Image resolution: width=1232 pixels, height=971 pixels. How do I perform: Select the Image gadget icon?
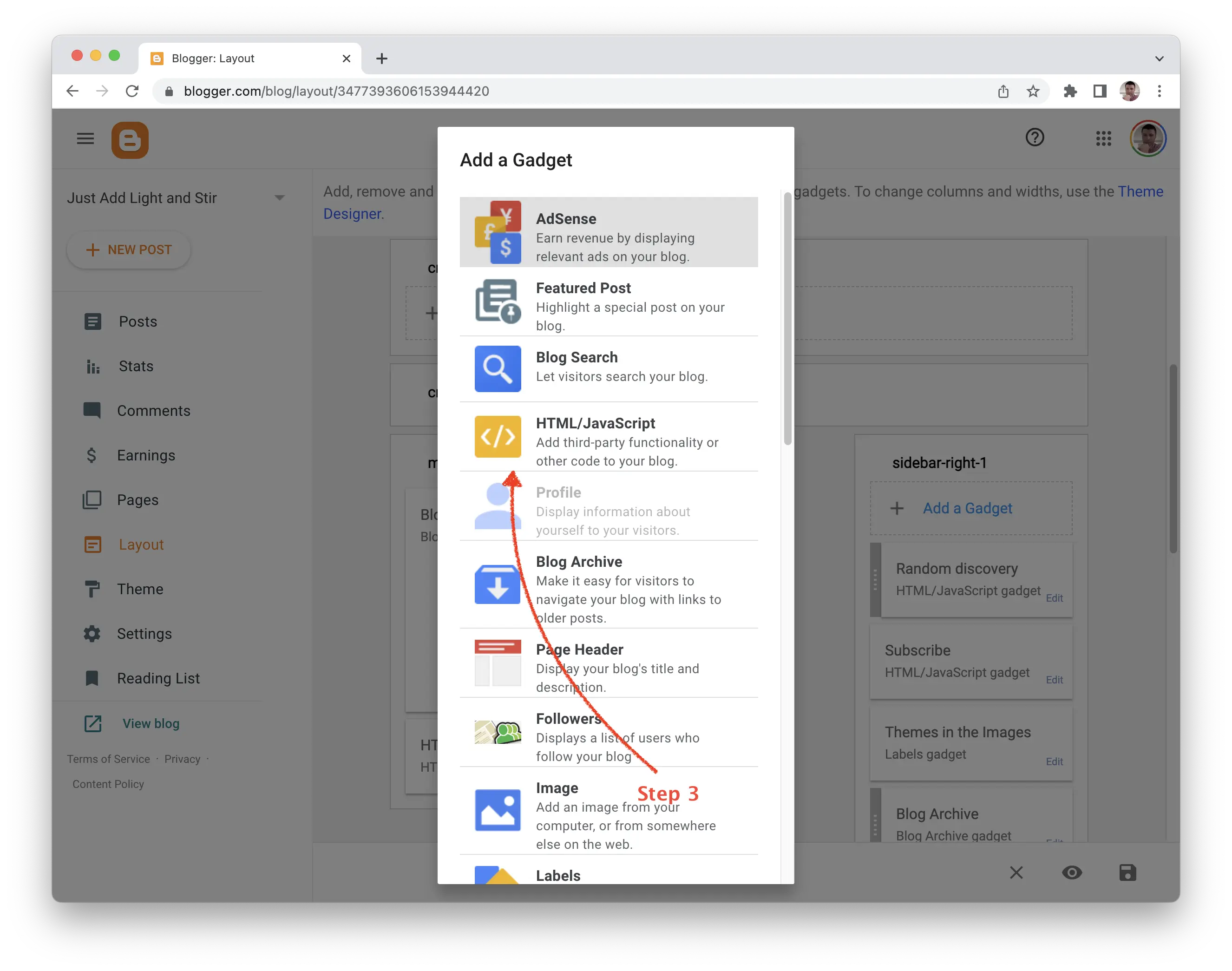[x=498, y=810]
